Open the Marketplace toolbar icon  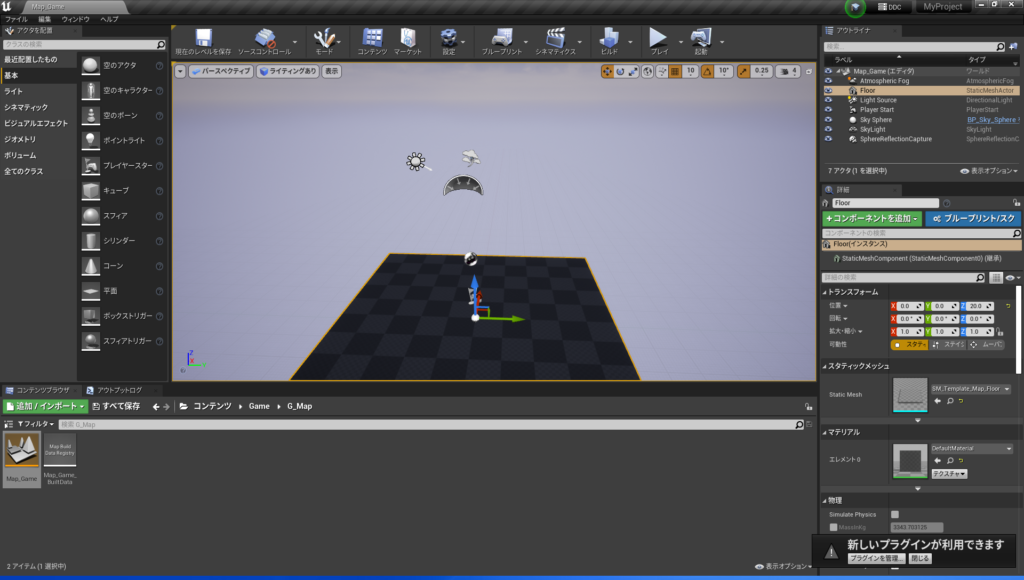pos(407,40)
